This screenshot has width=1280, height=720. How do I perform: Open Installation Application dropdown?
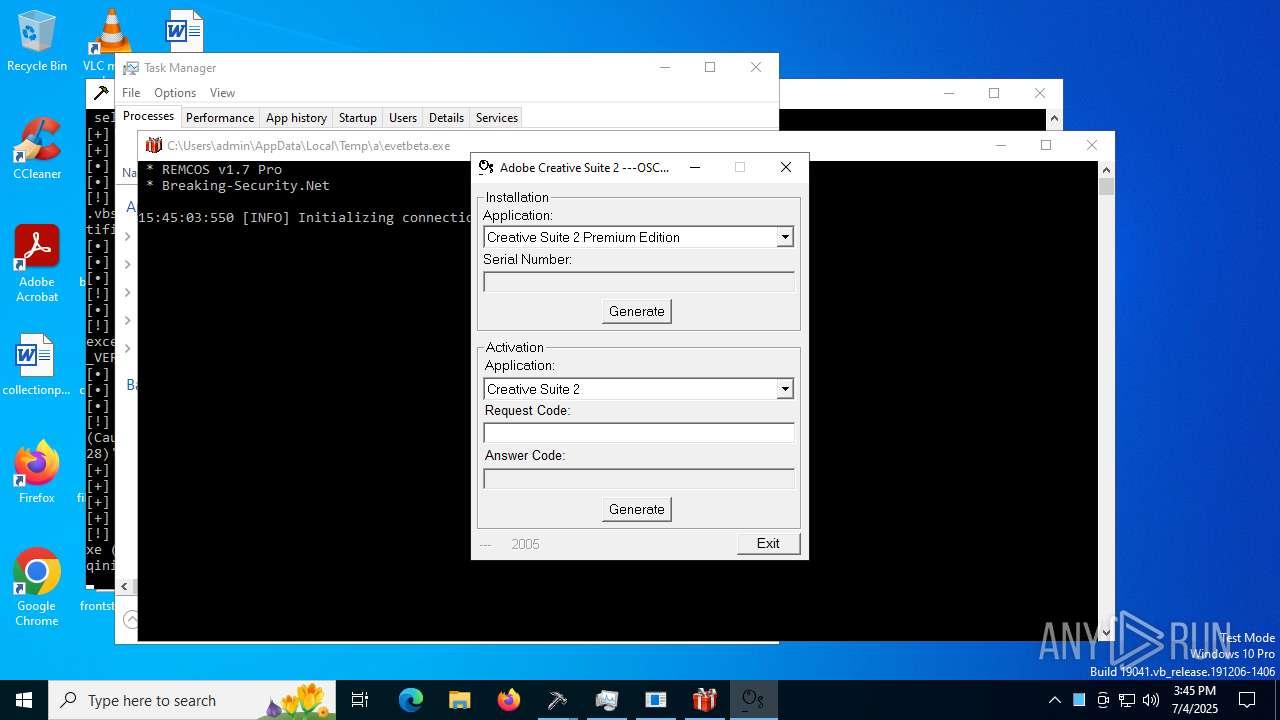tap(785, 237)
